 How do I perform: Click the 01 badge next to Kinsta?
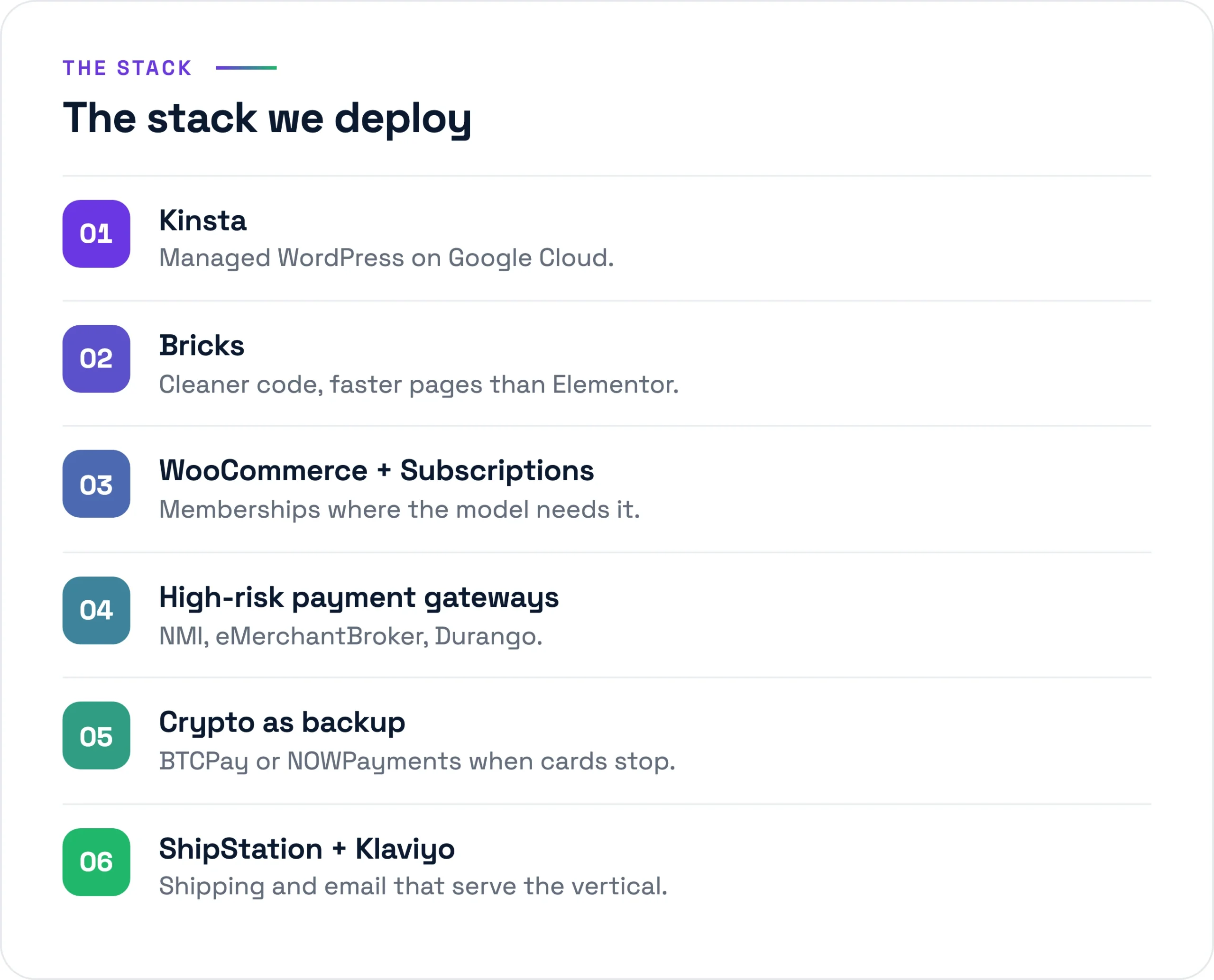97,234
